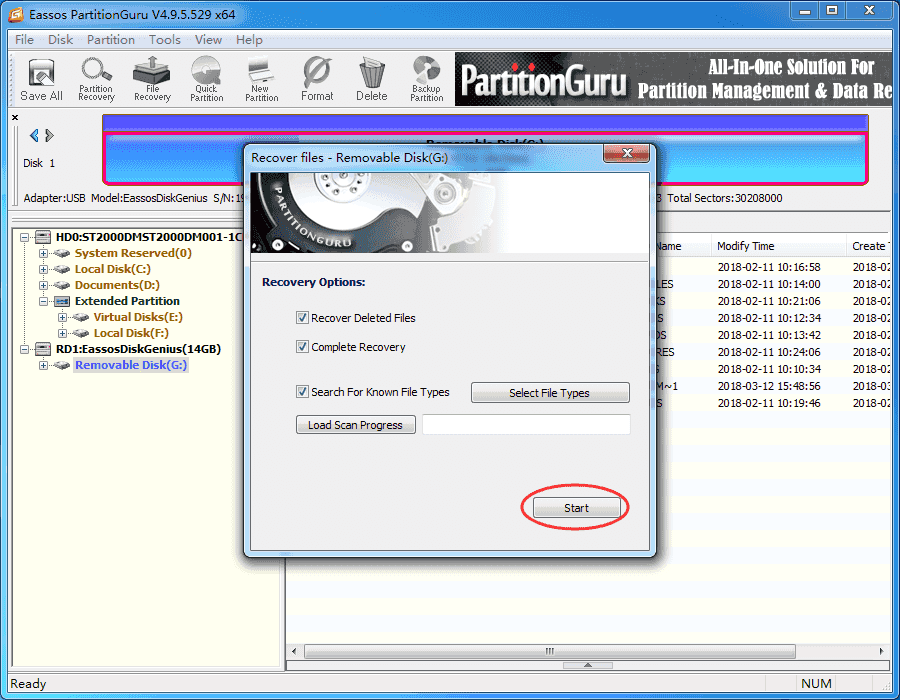Go to next disk arrow
This screenshot has width=900, height=700.
coord(49,135)
